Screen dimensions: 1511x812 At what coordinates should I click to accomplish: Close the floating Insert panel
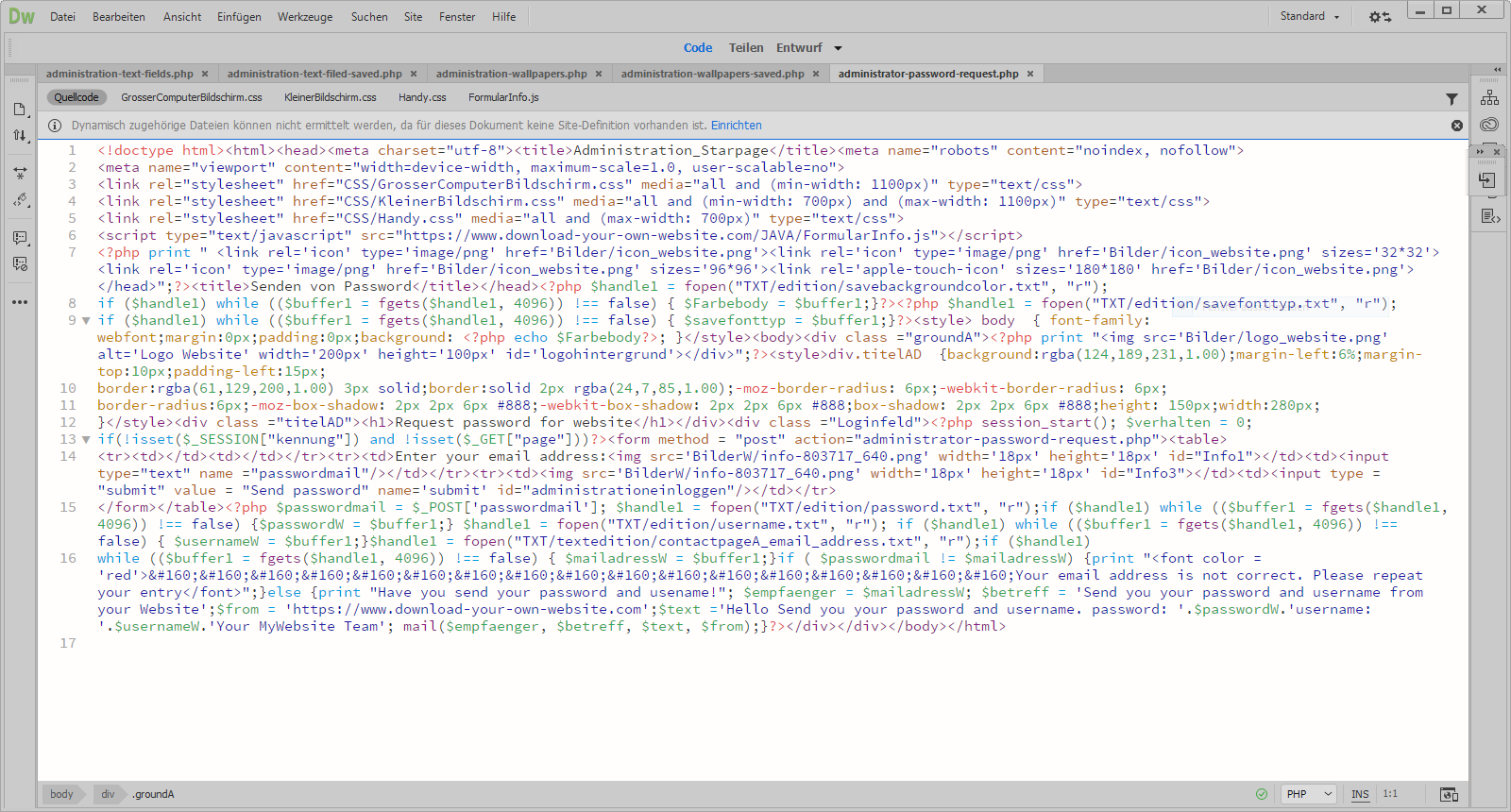pos(1497,151)
